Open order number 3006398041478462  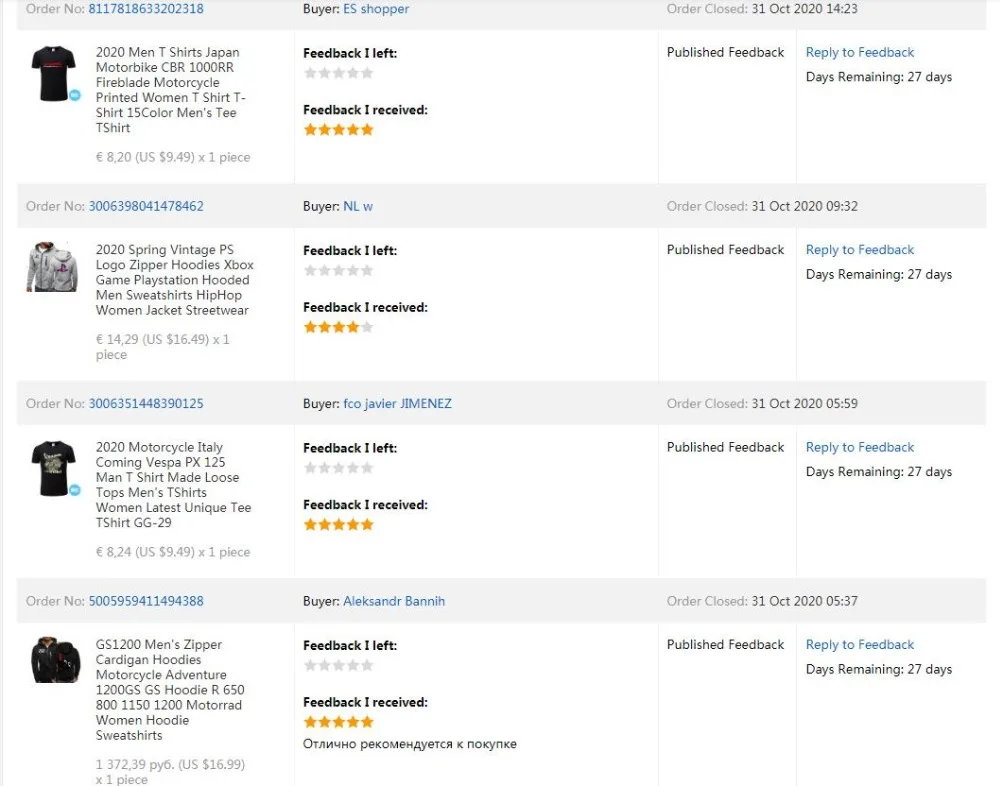tap(146, 206)
